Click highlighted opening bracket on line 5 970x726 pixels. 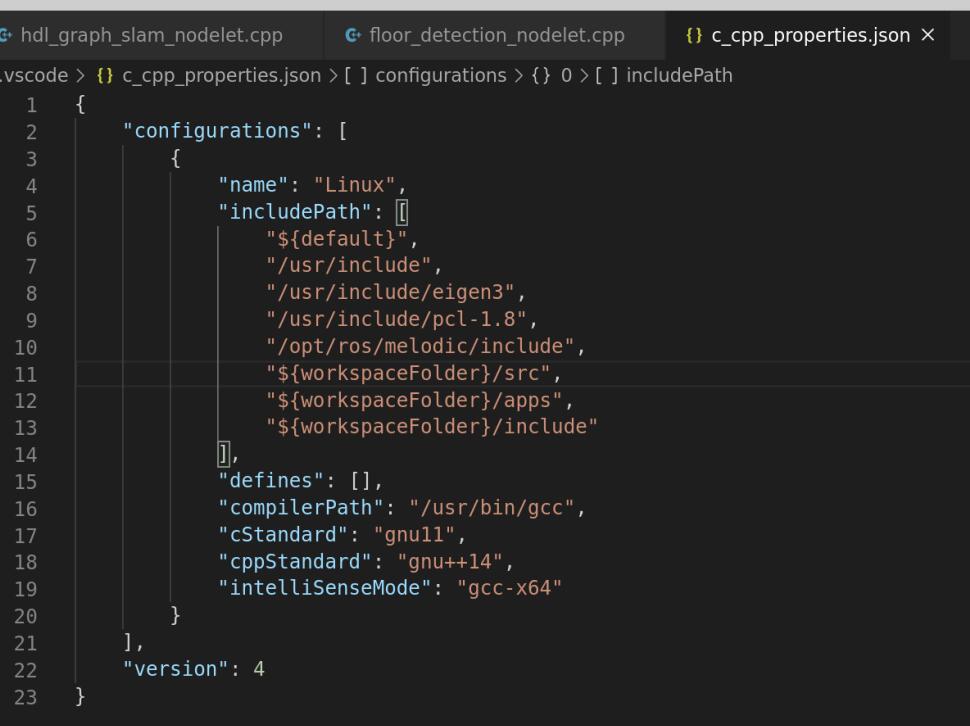pyautogui.click(x=402, y=212)
